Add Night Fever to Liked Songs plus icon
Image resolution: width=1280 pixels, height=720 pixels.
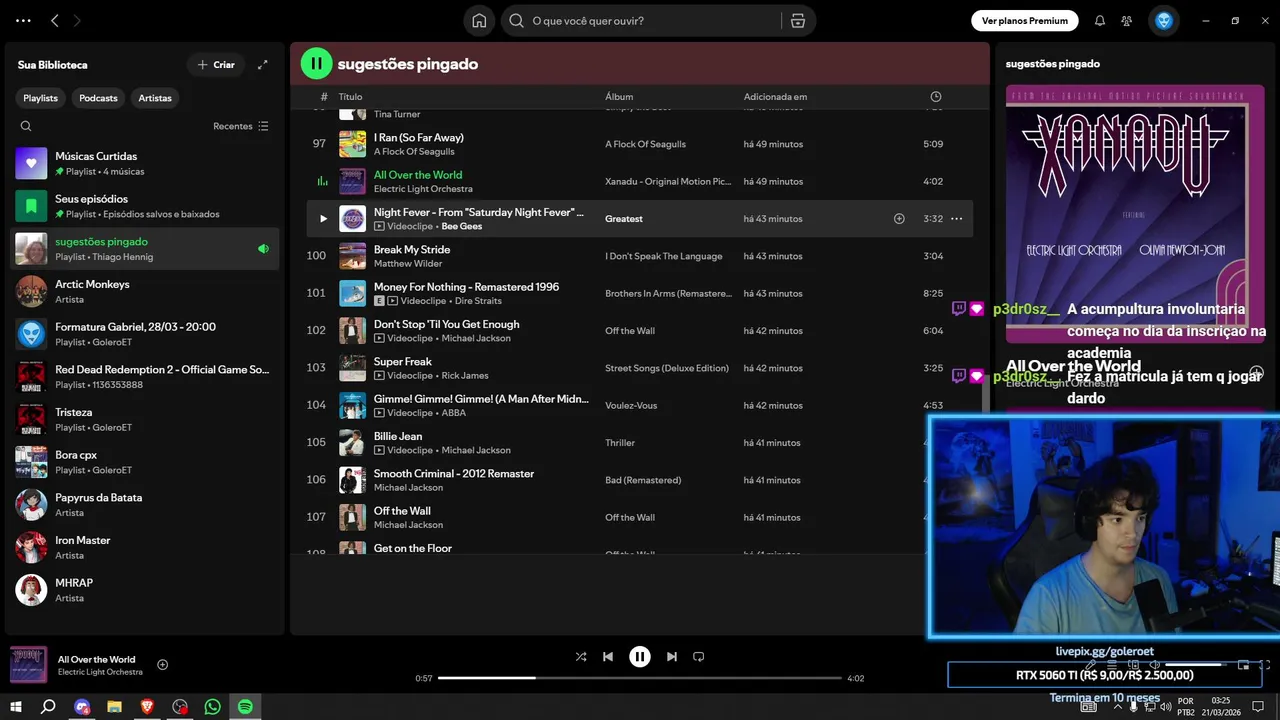899,219
